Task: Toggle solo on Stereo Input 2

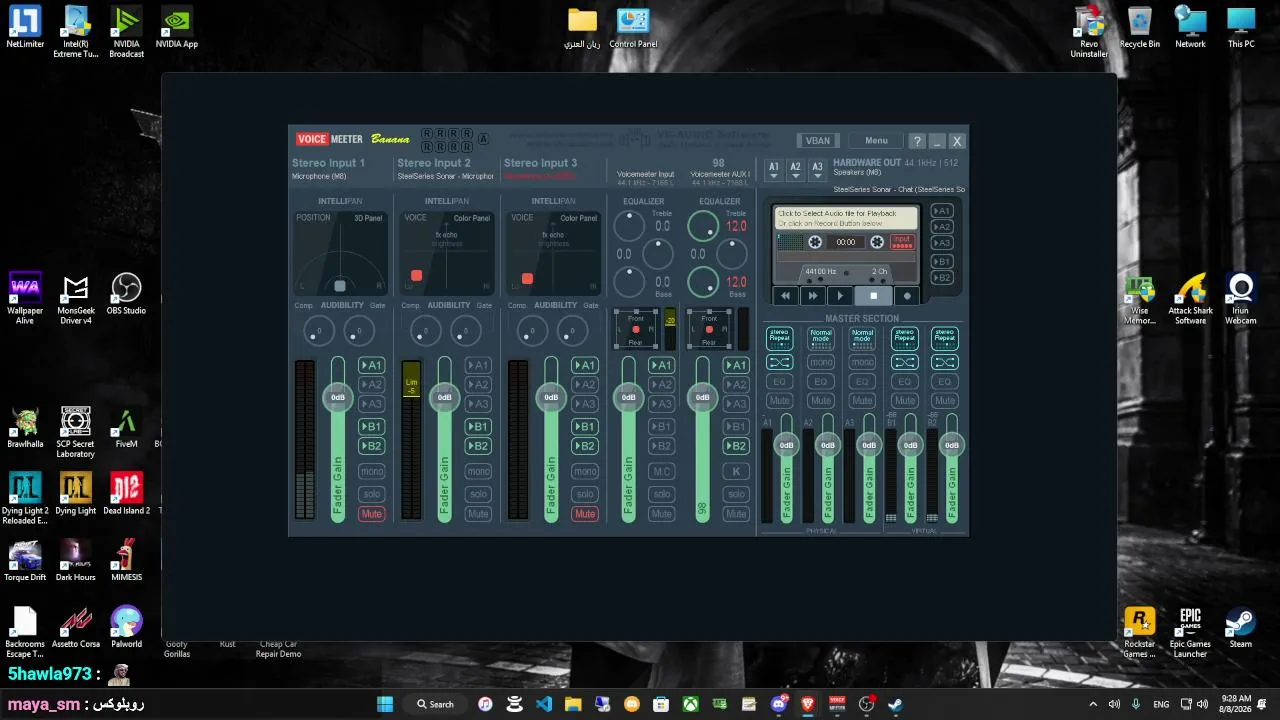Action: (x=478, y=494)
